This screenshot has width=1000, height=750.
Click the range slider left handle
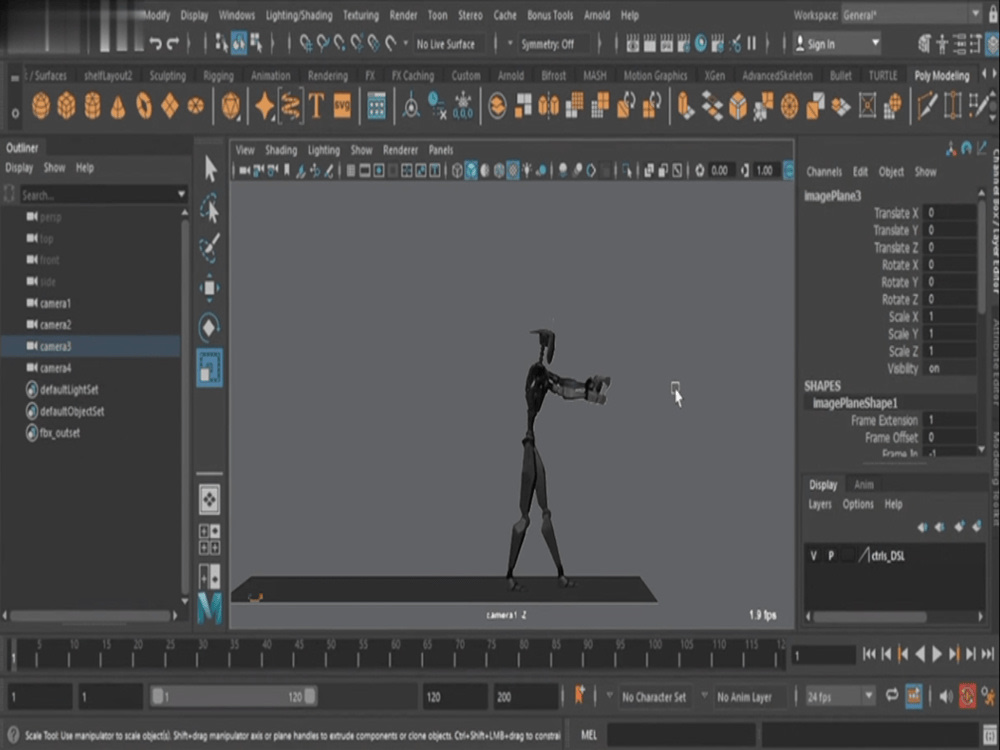pos(157,696)
